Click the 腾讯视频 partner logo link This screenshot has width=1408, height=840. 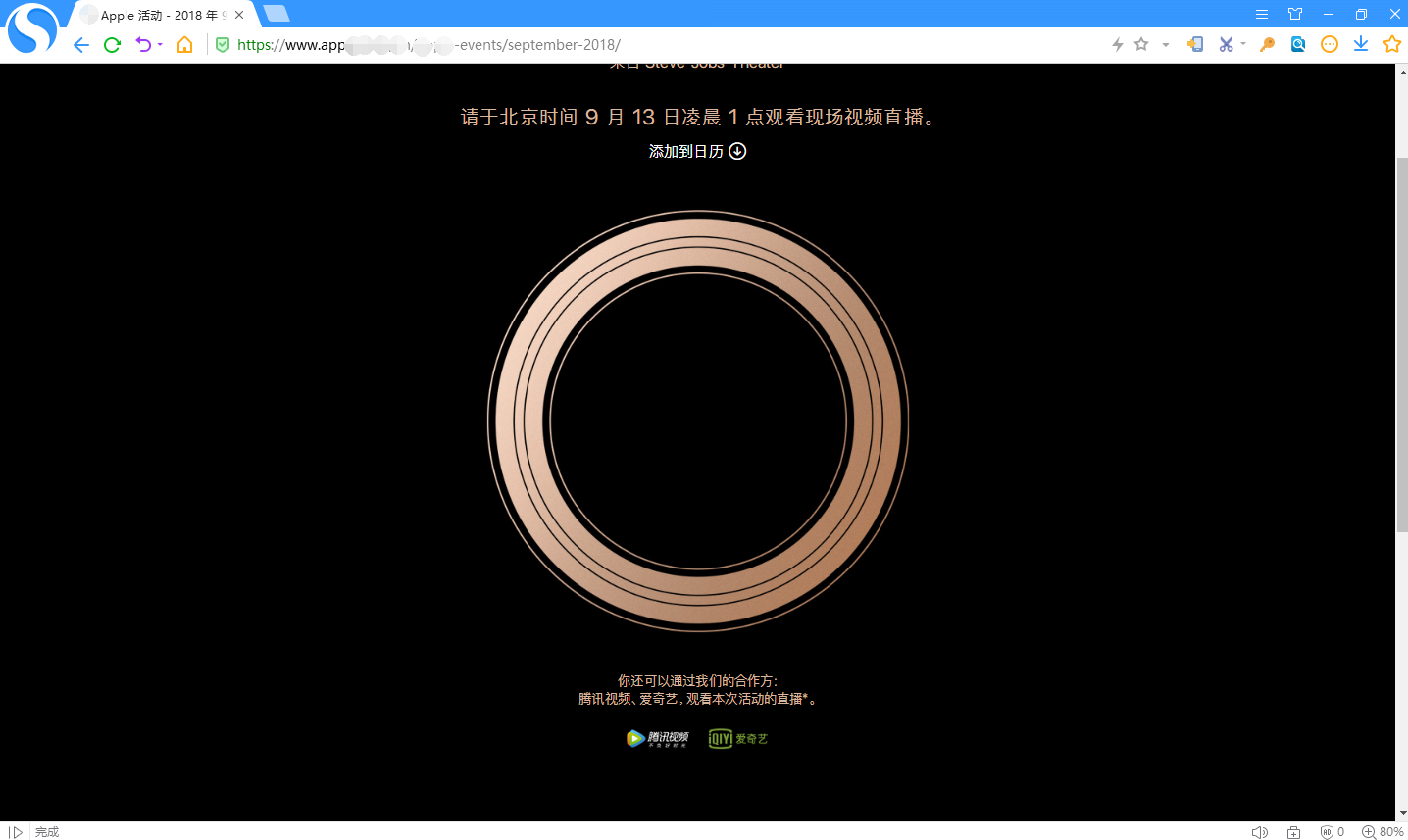click(658, 738)
